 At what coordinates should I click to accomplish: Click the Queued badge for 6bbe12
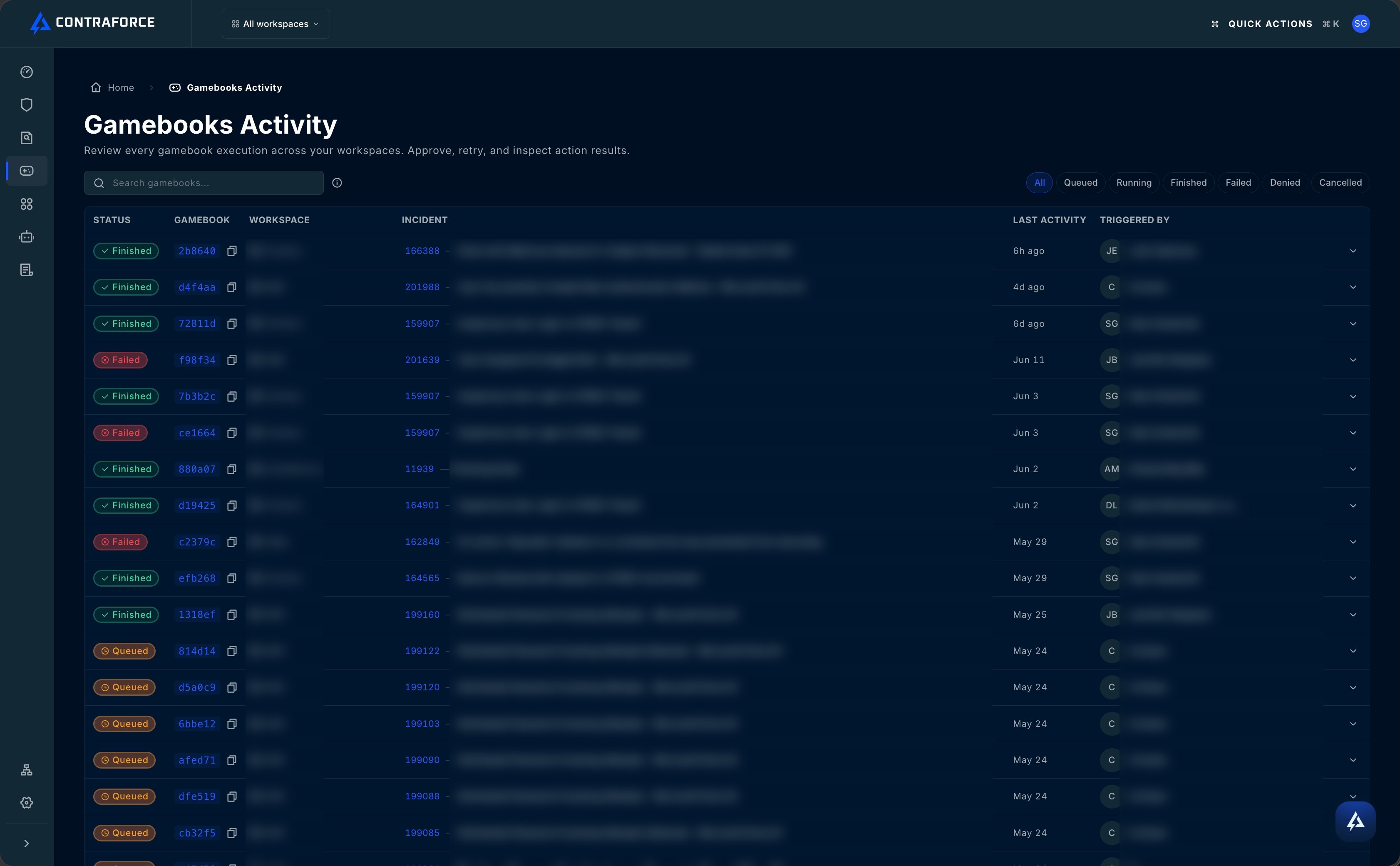pyautogui.click(x=124, y=724)
